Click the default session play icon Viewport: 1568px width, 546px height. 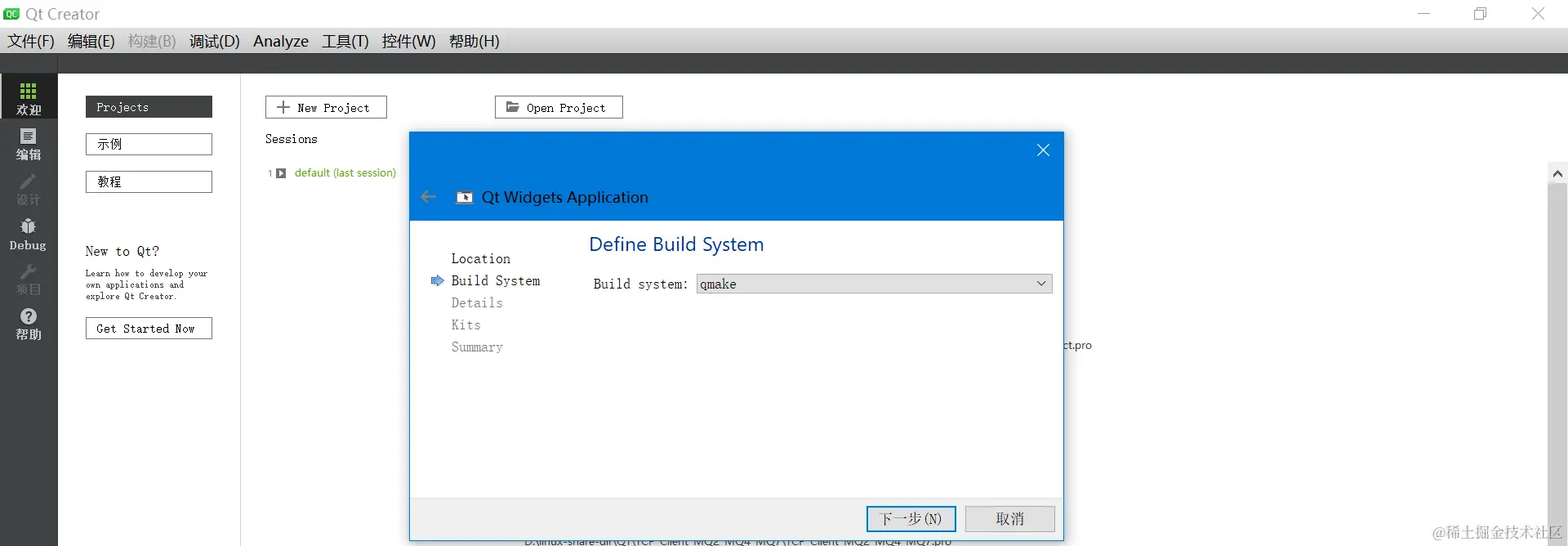(281, 173)
